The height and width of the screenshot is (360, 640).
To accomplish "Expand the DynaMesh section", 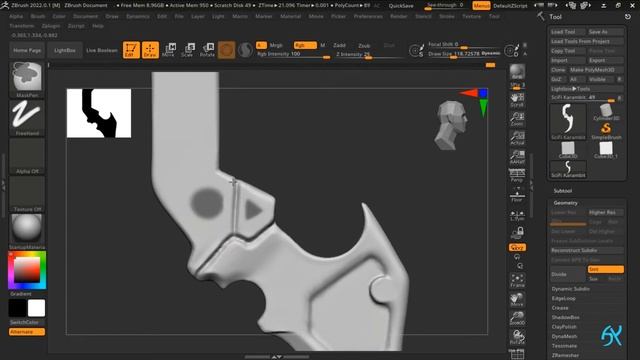I will 564,336.
